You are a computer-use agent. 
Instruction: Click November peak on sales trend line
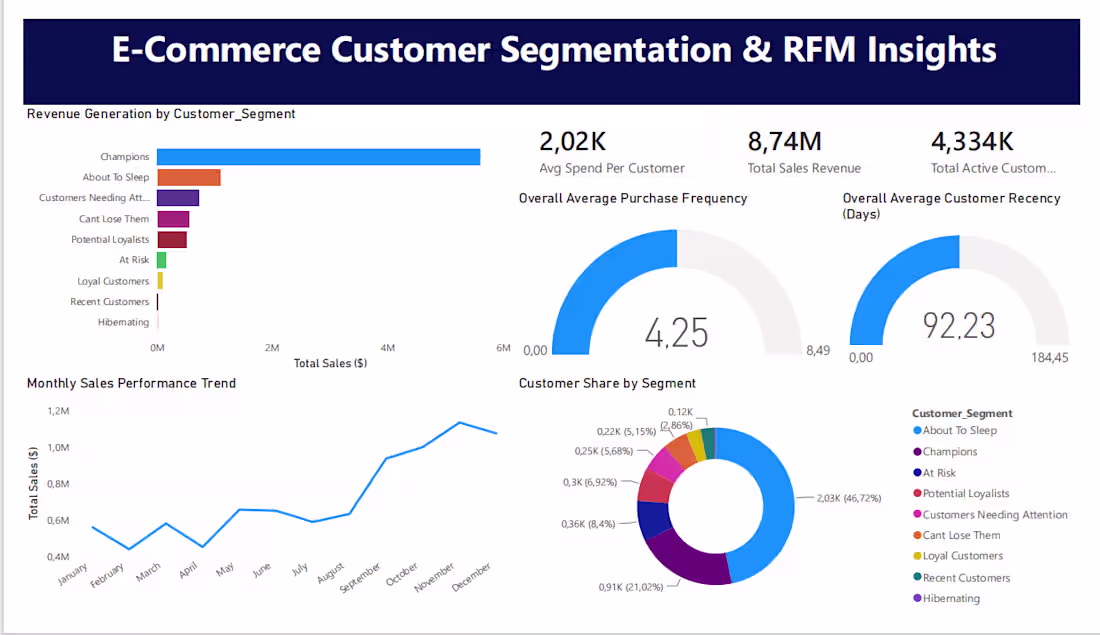tap(459, 422)
